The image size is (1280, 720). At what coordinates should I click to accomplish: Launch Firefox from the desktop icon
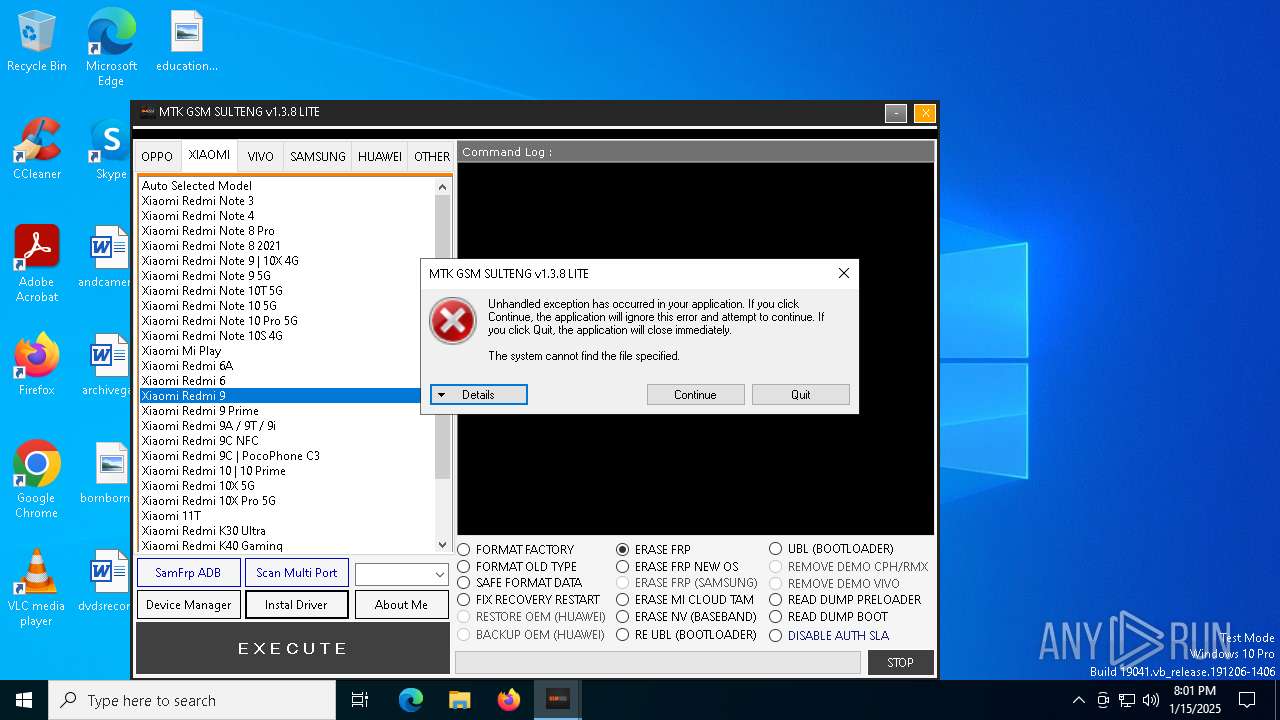click(x=37, y=364)
